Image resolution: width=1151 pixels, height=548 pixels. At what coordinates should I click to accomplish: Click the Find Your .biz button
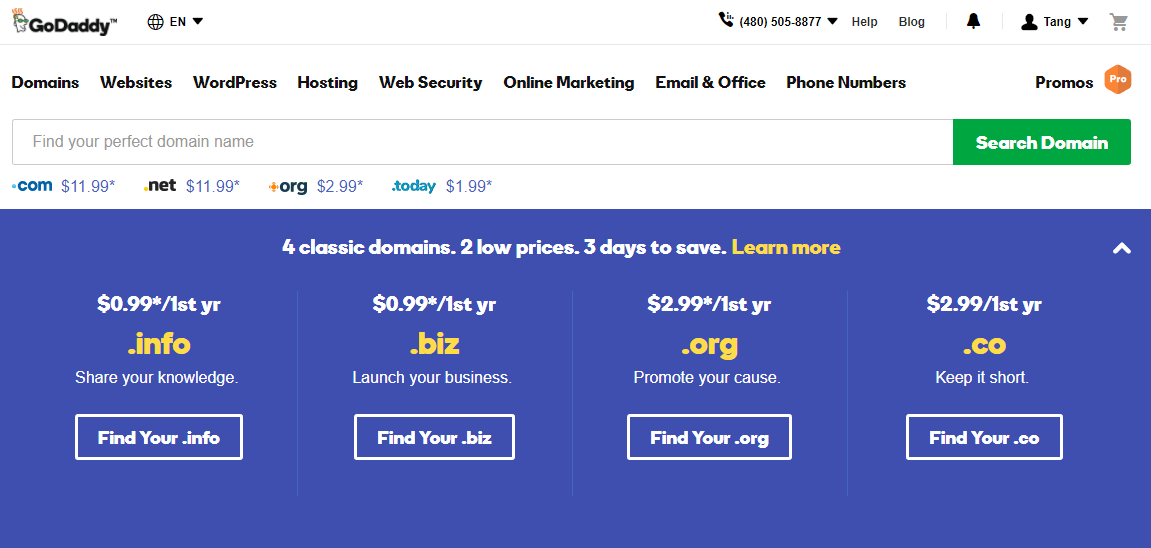434,437
